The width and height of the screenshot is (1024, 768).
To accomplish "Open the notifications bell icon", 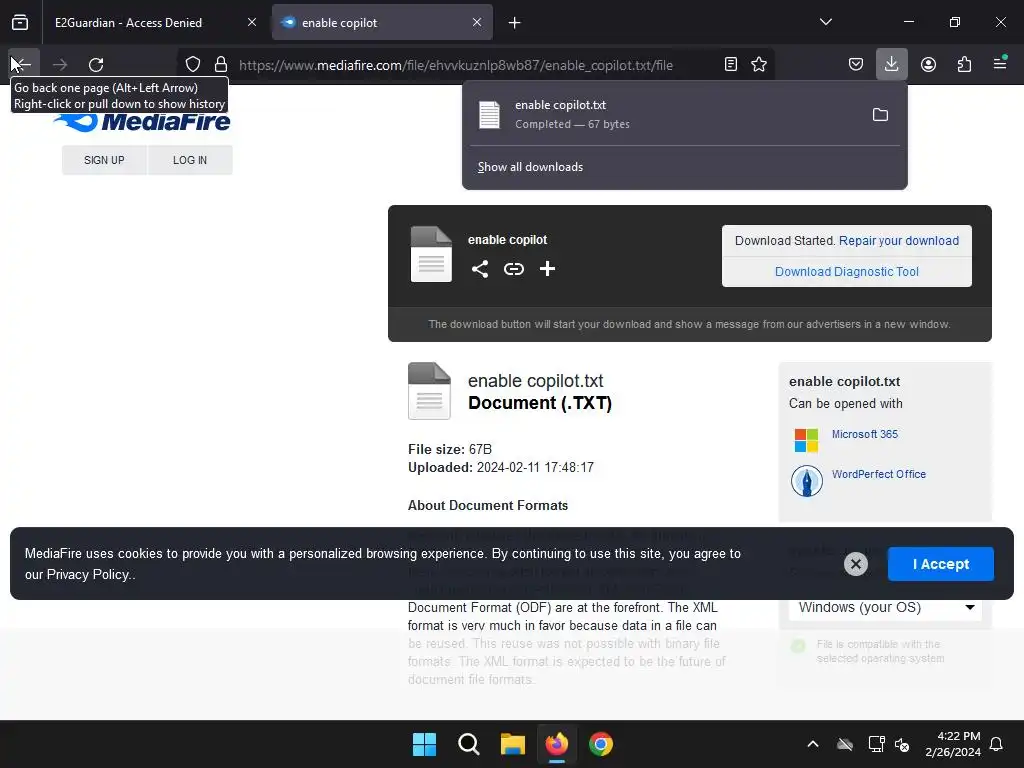I will [997, 744].
